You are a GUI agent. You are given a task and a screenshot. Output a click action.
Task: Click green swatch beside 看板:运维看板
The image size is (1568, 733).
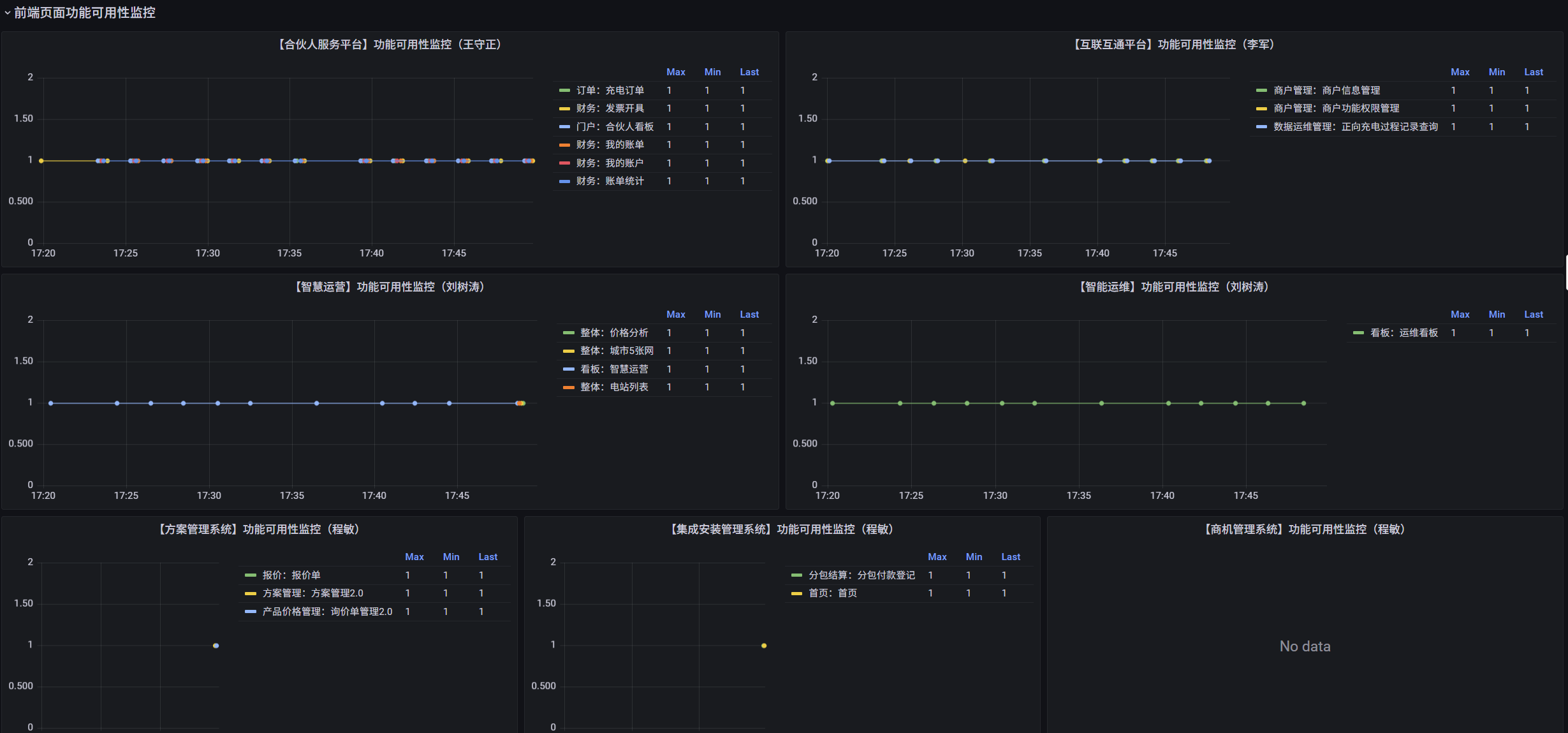click(x=1358, y=333)
